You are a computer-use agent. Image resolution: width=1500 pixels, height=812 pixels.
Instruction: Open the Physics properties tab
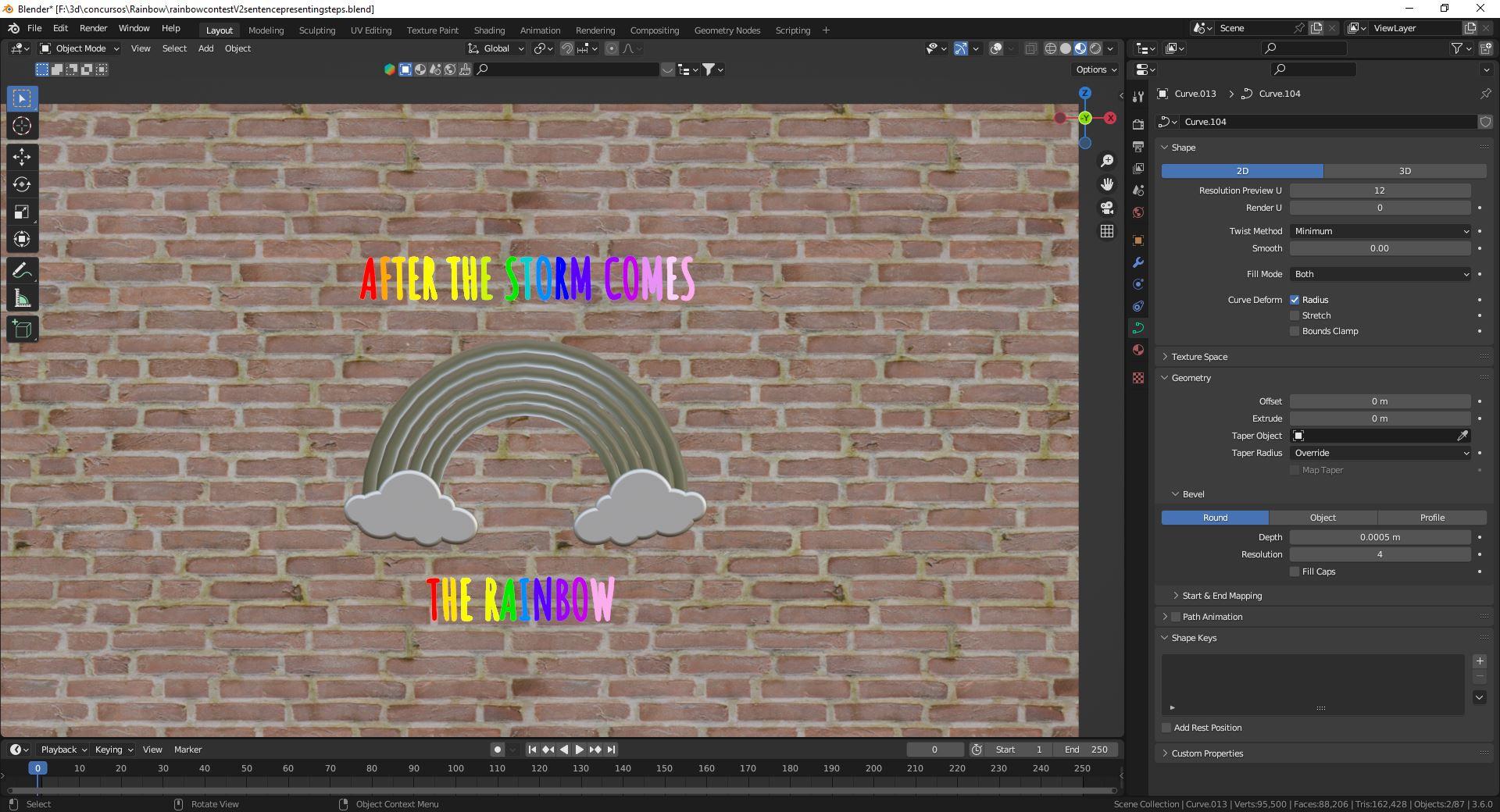(x=1138, y=284)
